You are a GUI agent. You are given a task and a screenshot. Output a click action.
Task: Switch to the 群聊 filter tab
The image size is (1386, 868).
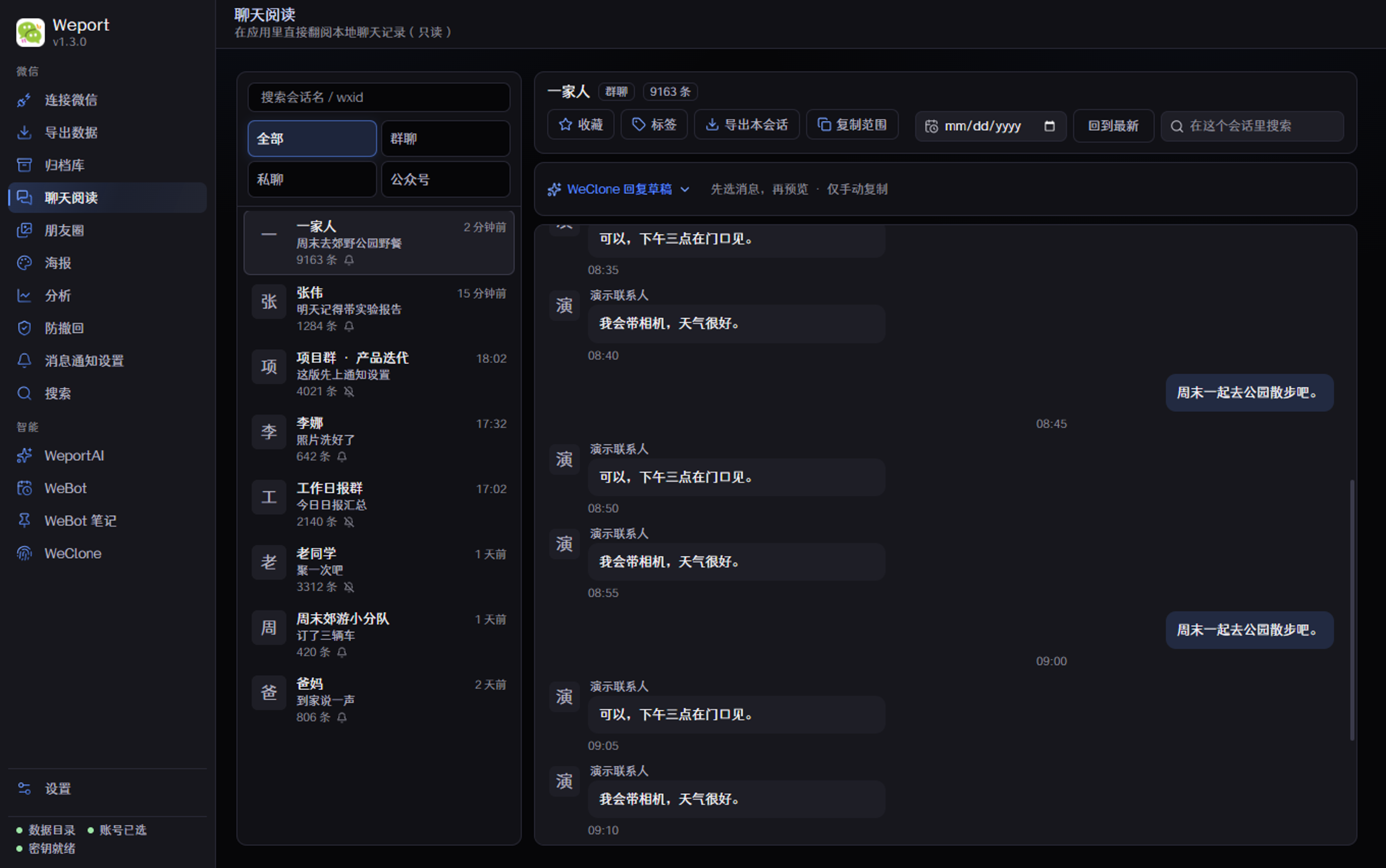pos(445,139)
